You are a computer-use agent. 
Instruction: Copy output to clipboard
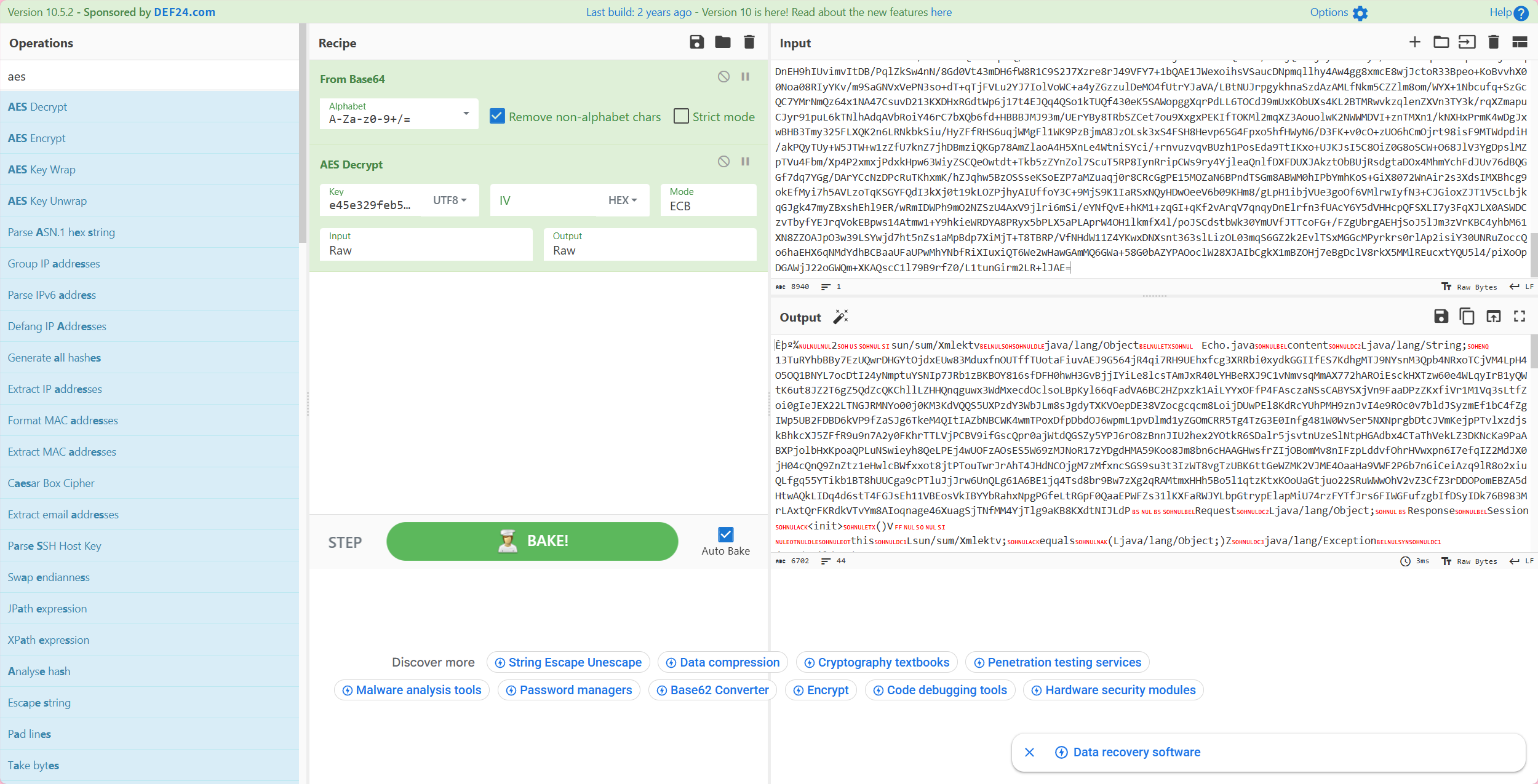point(1467,317)
